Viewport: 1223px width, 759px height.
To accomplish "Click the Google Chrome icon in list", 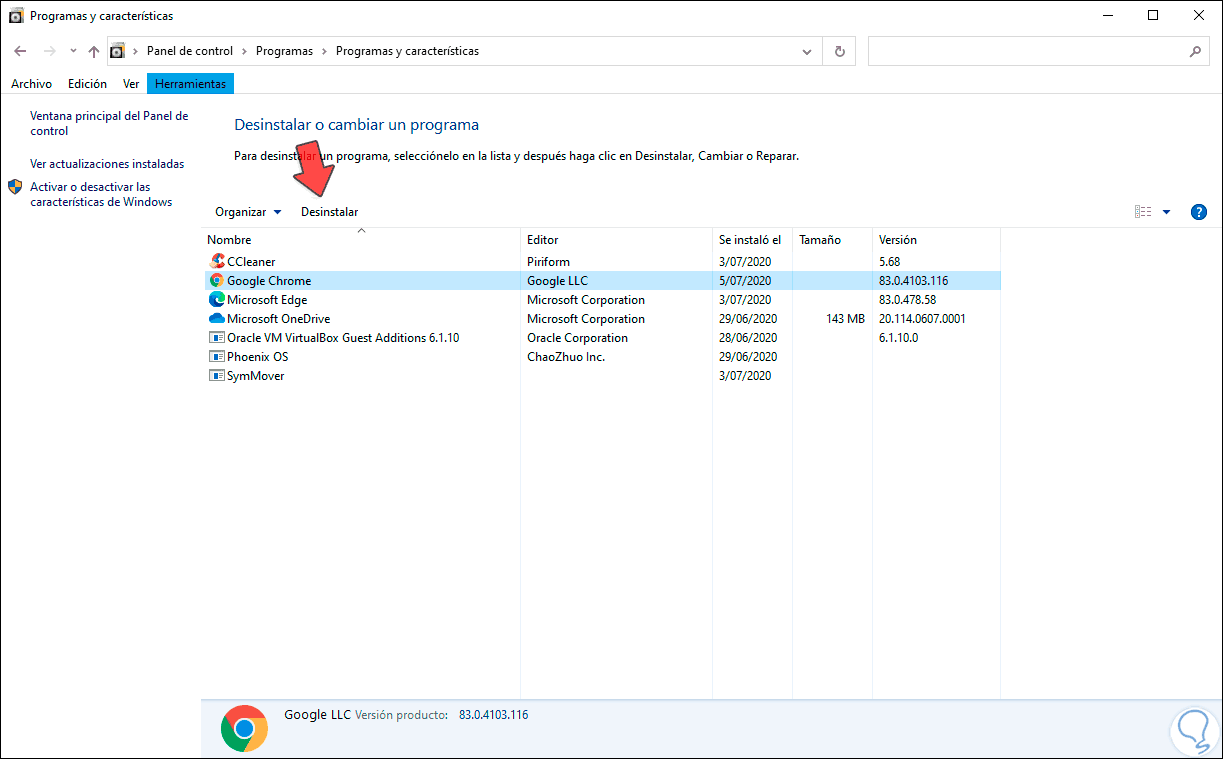I will [x=217, y=280].
